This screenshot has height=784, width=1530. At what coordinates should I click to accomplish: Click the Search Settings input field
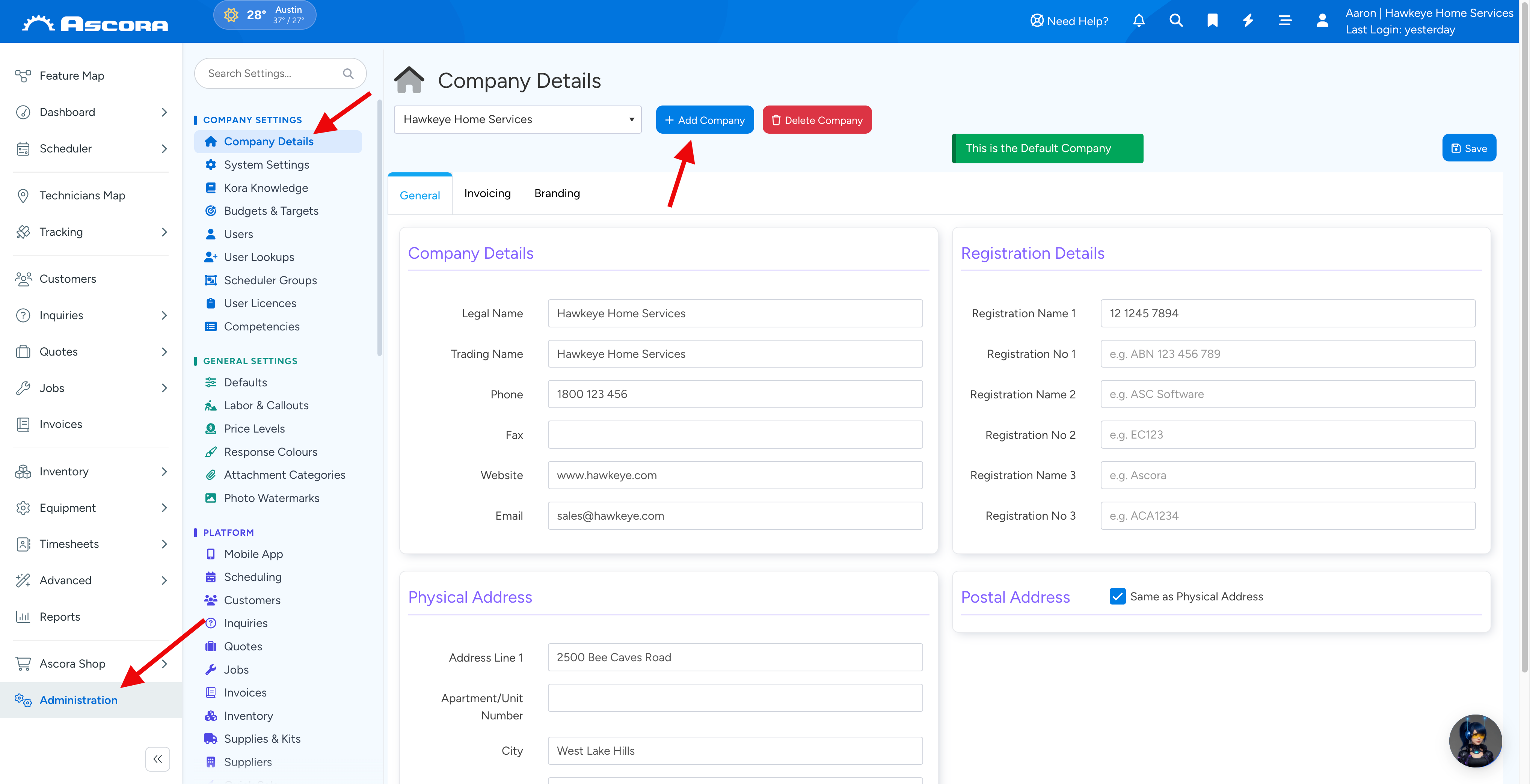click(x=280, y=74)
